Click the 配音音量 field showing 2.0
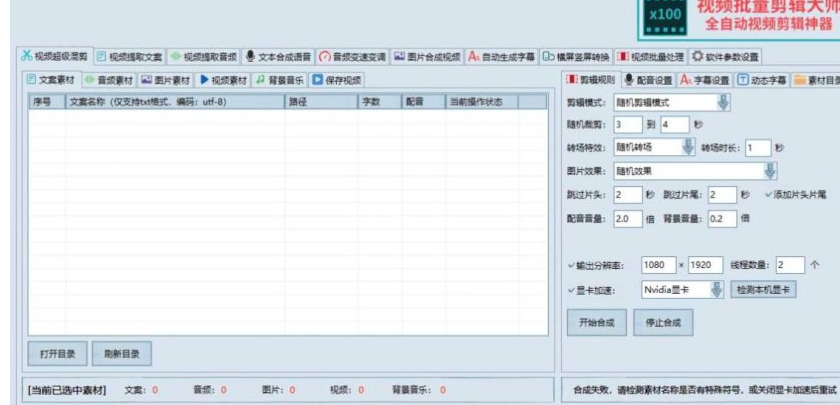The height and width of the screenshot is (405, 840). tap(628, 219)
